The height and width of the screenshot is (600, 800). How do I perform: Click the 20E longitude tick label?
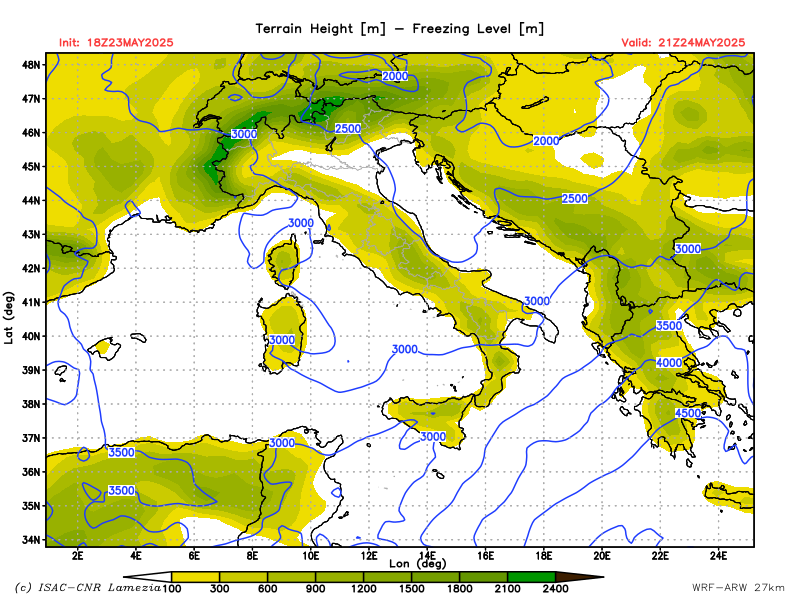tap(602, 556)
